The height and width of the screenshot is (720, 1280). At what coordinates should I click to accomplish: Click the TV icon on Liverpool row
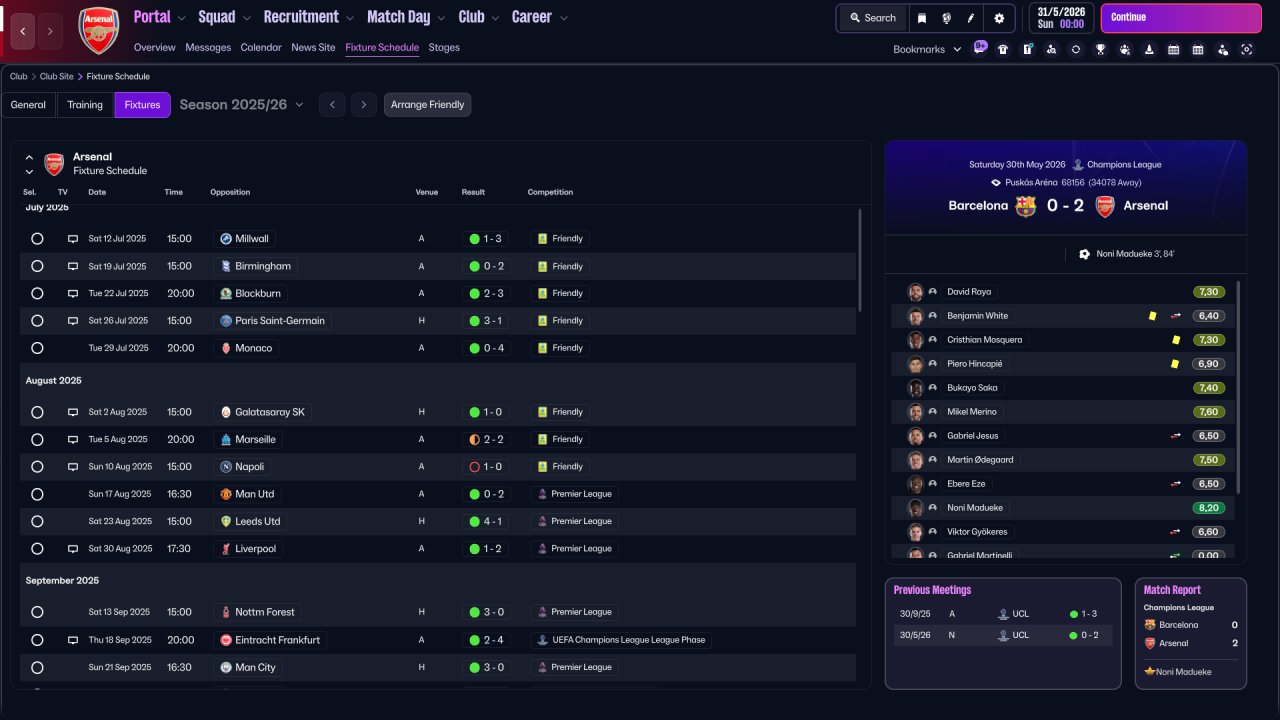coord(72,549)
